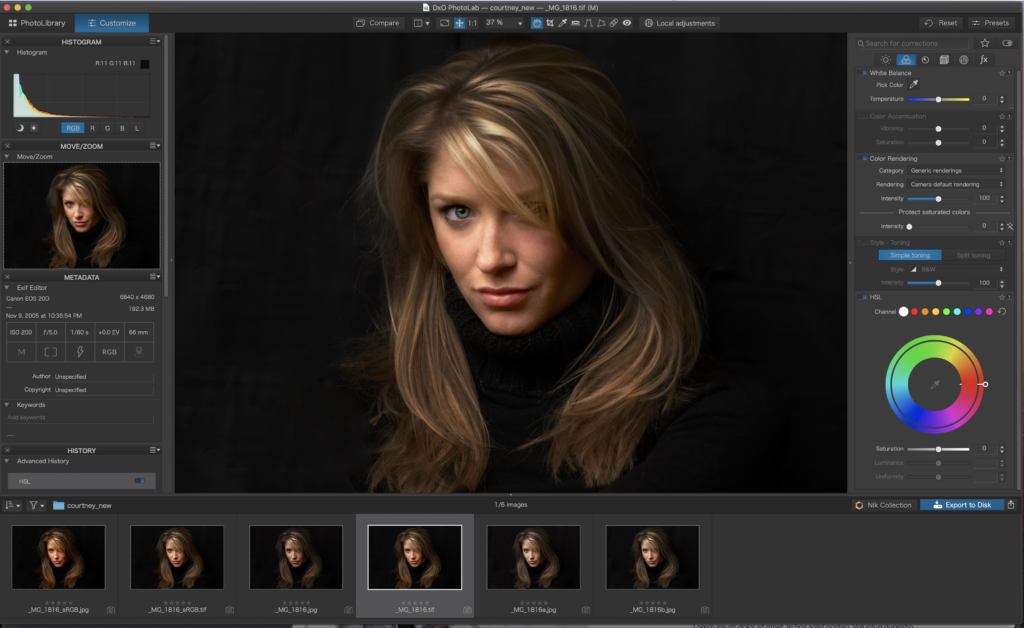This screenshot has width=1024, height=628.
Task: Show shadow clipping with the moon icon
Action: point(20,128)
